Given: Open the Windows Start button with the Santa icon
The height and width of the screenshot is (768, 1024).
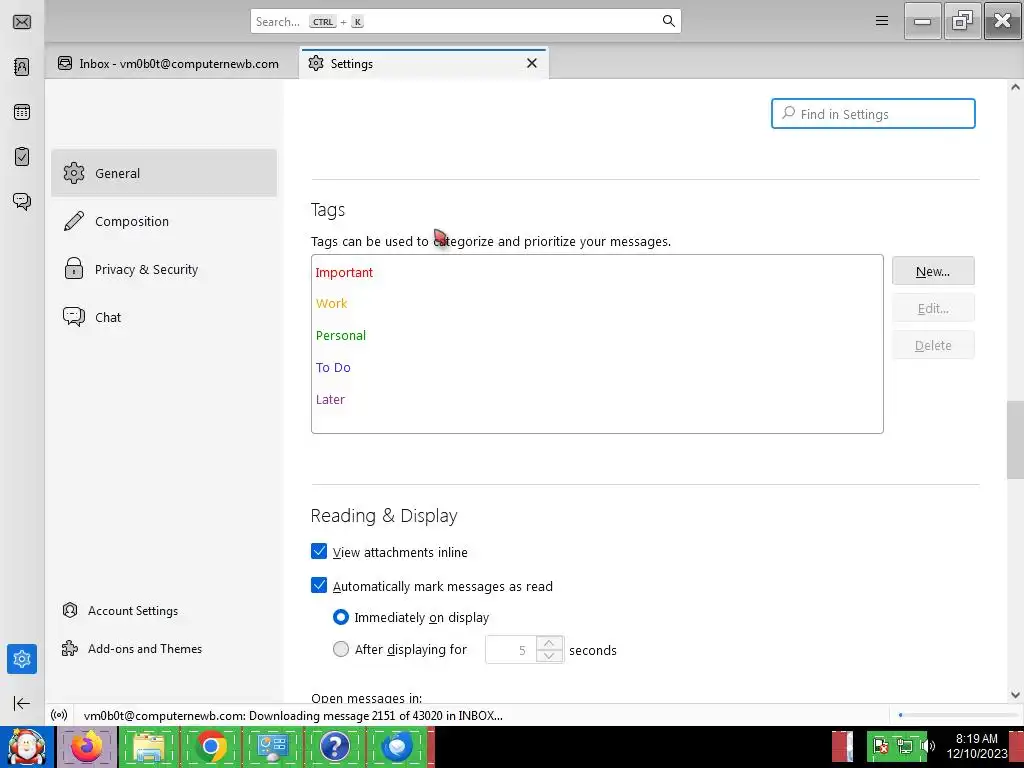Looking at the screenshot, I should point(27,747).
